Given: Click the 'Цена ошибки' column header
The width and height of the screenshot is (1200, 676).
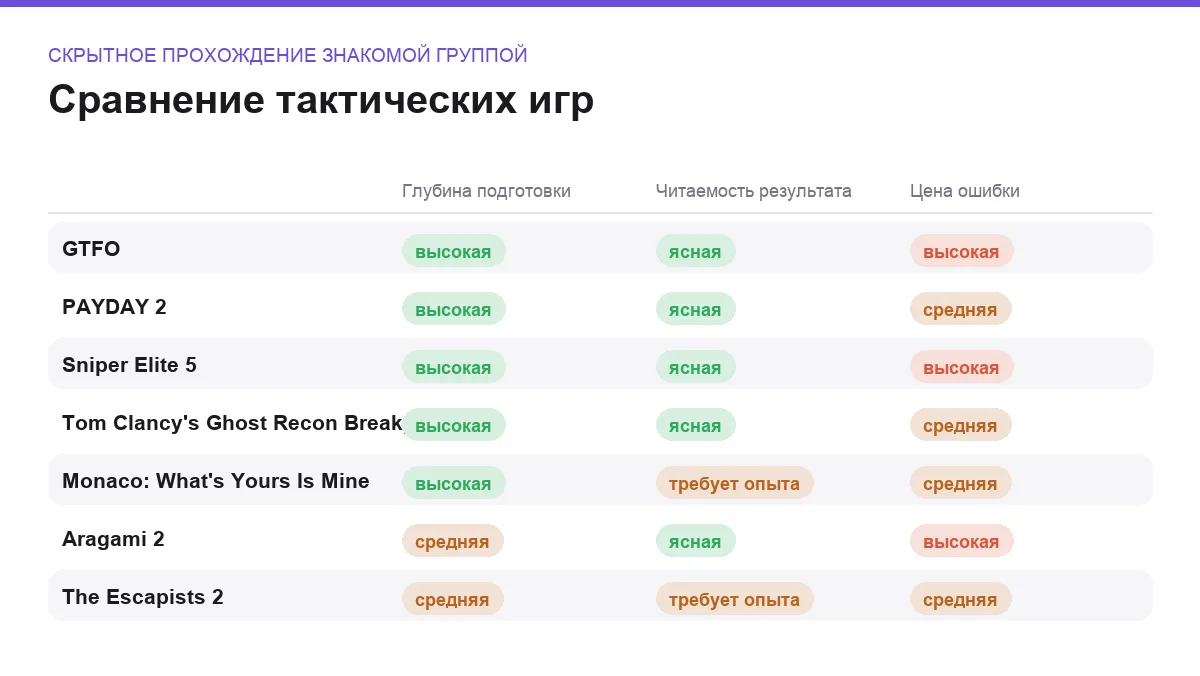Looking at the screenshot, I should (x=965, y=191).
